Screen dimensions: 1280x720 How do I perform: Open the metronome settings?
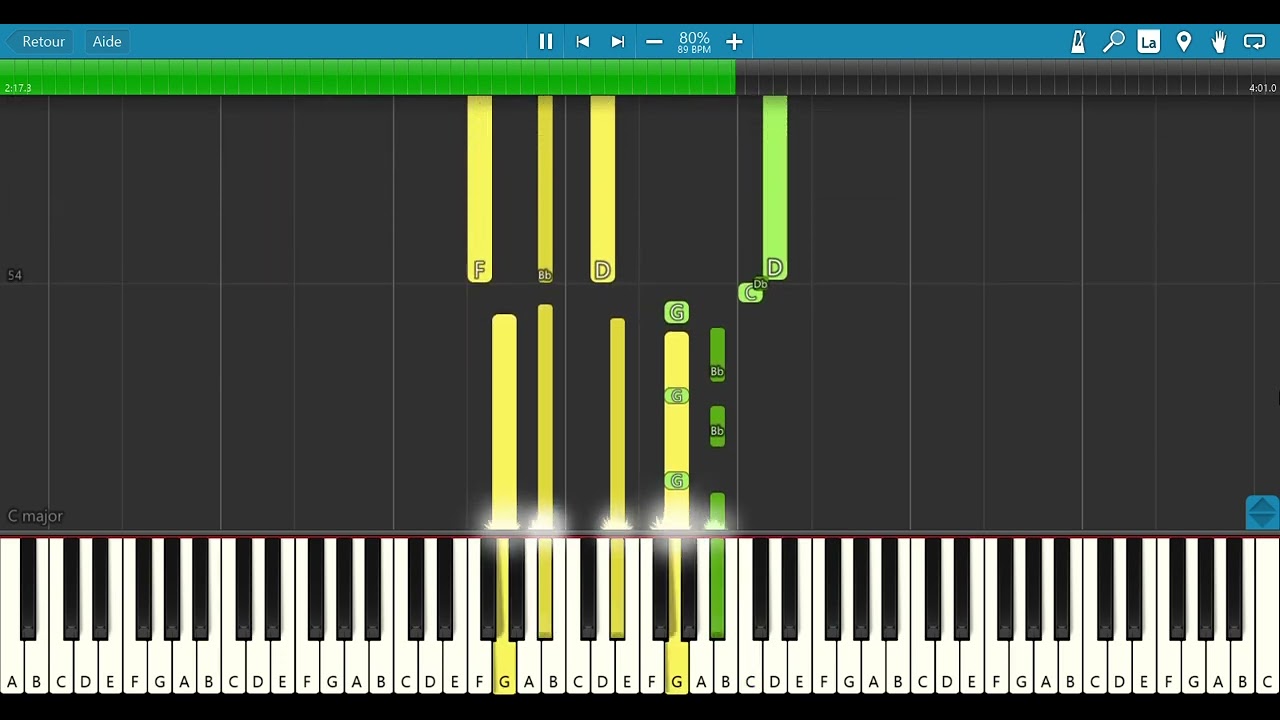click(x=1078, y=42)
